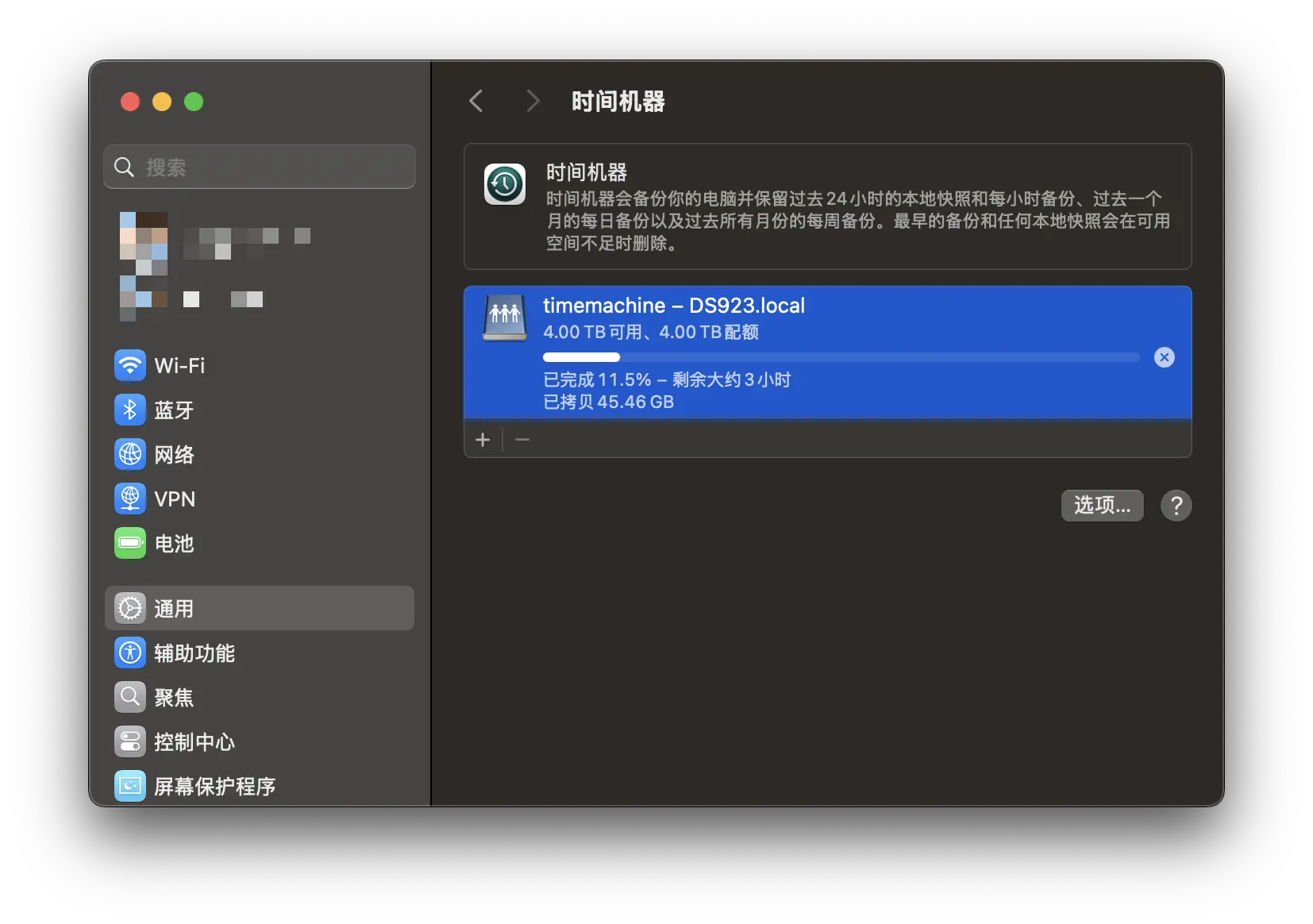Navigate back with the left arrow

(476, 101)
